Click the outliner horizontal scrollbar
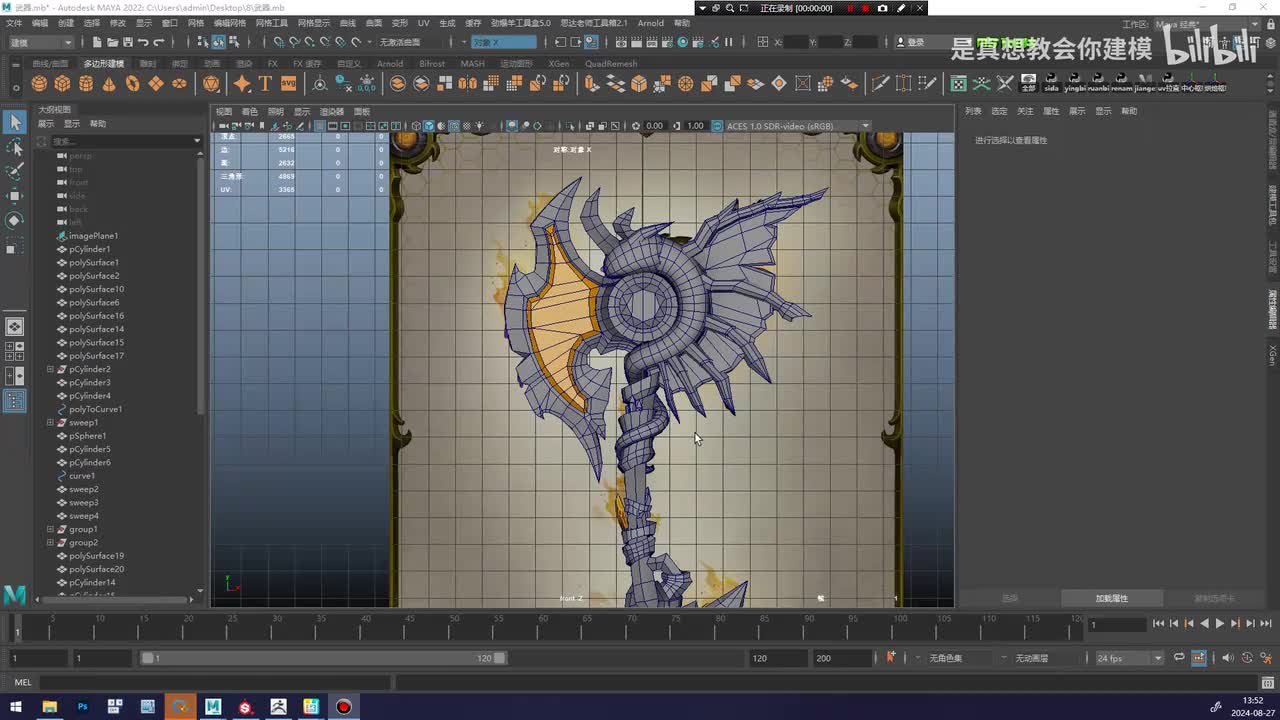Image resolution: width=1280 pixels, height=720 pixels. [117, 600]
